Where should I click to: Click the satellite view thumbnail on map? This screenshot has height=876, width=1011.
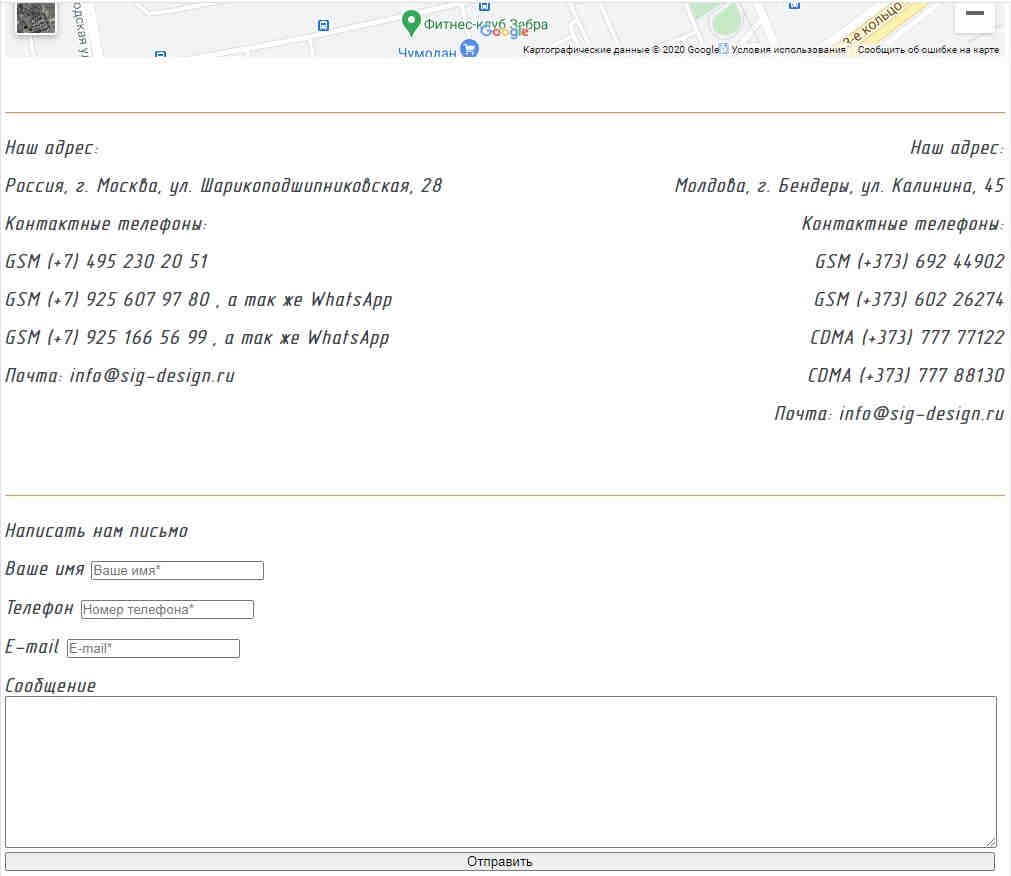36,17
